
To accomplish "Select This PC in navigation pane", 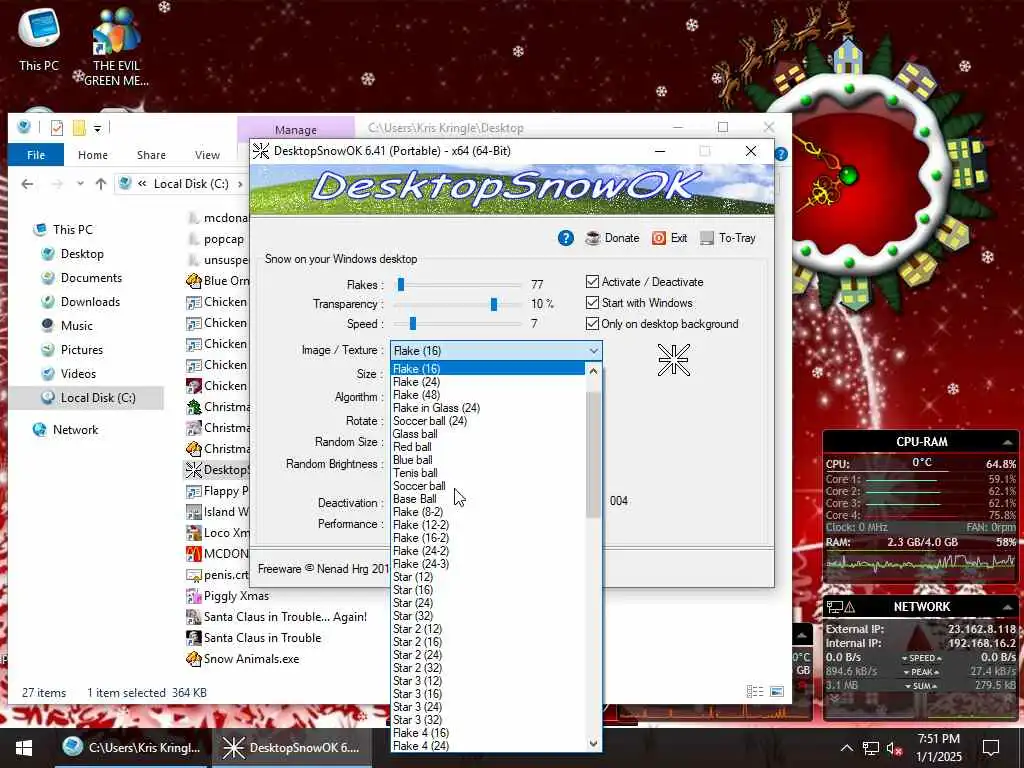I will point(73,229).
